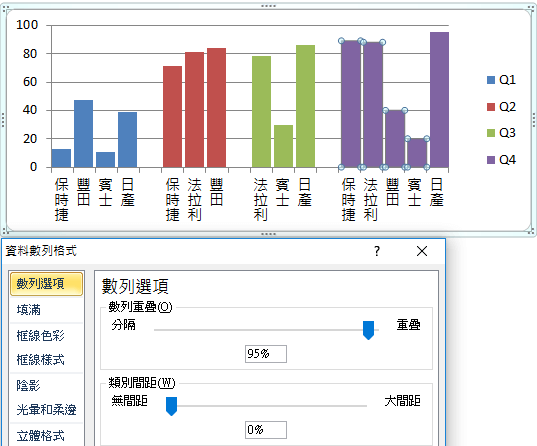Select the red Q2 豐田 bar
This screenshot has height=446, width=537.
(x=216, y=108)
